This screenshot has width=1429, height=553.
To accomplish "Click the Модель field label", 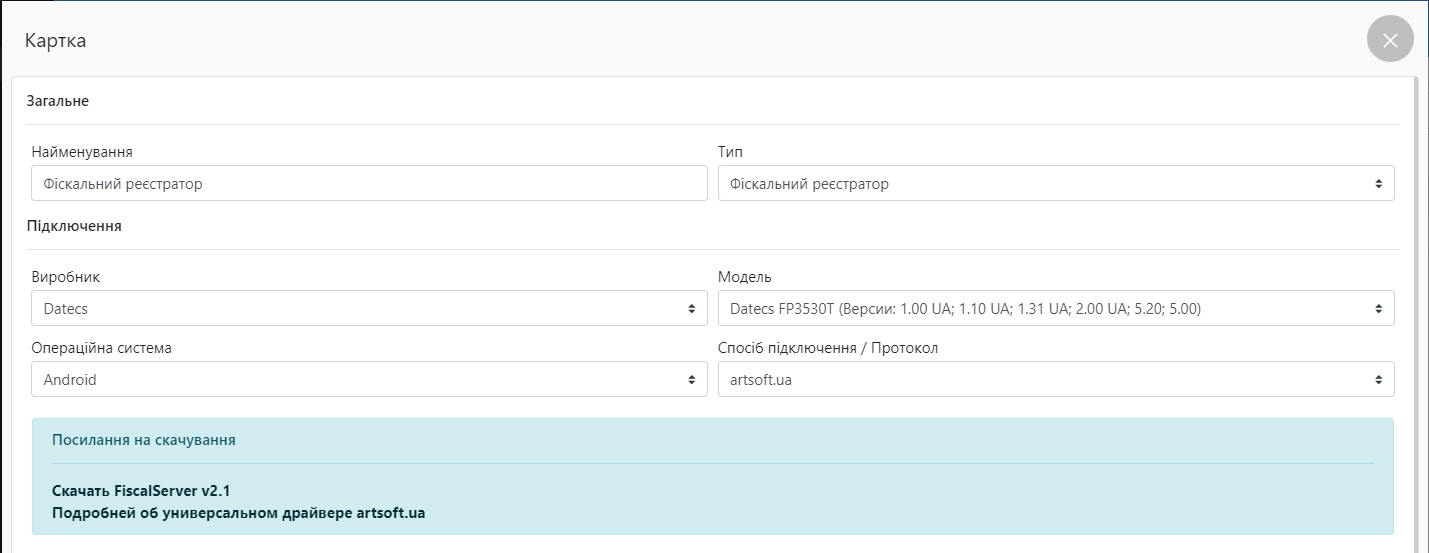I will pyautogui.click(x=745, y=277).
